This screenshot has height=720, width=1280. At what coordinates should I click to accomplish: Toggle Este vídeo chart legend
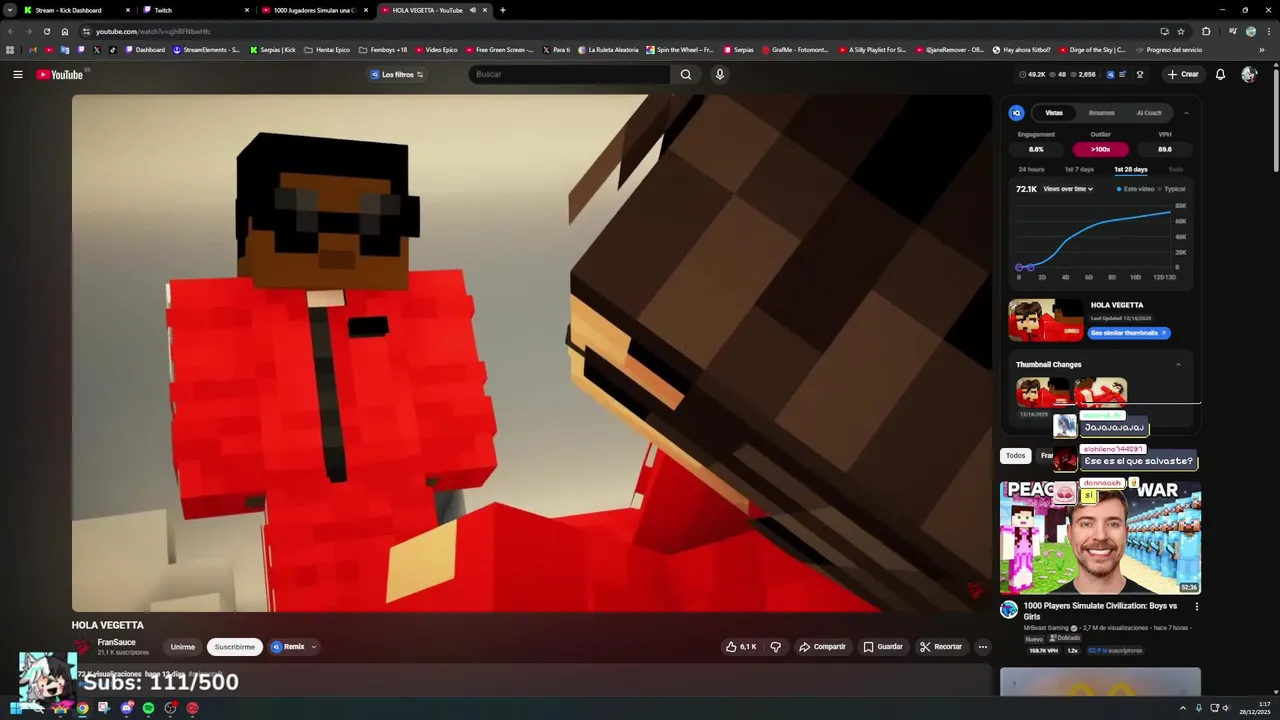pyautogui.click(x=1135, y=189)
